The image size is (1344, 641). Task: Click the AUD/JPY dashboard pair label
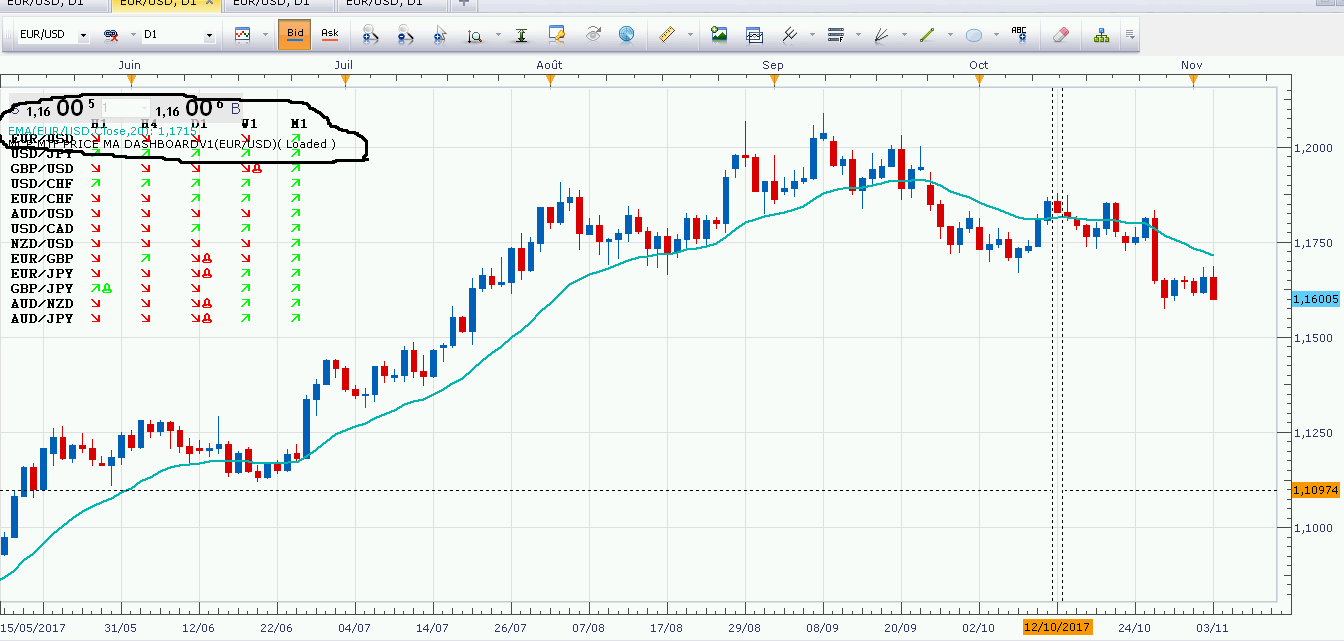[41, 319]
